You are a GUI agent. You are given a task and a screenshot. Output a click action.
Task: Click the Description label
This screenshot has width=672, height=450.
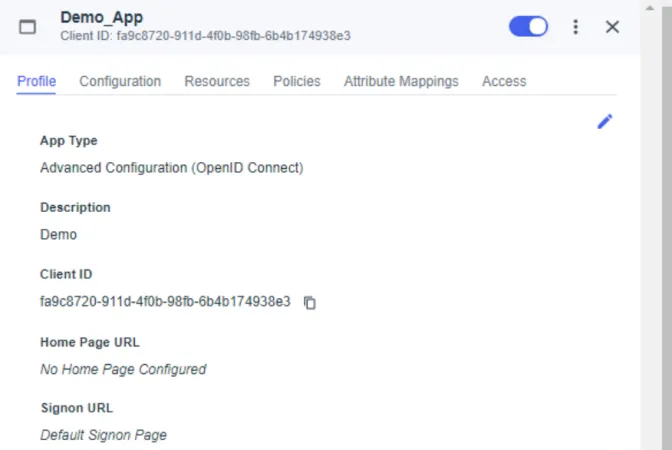point(75,207)
